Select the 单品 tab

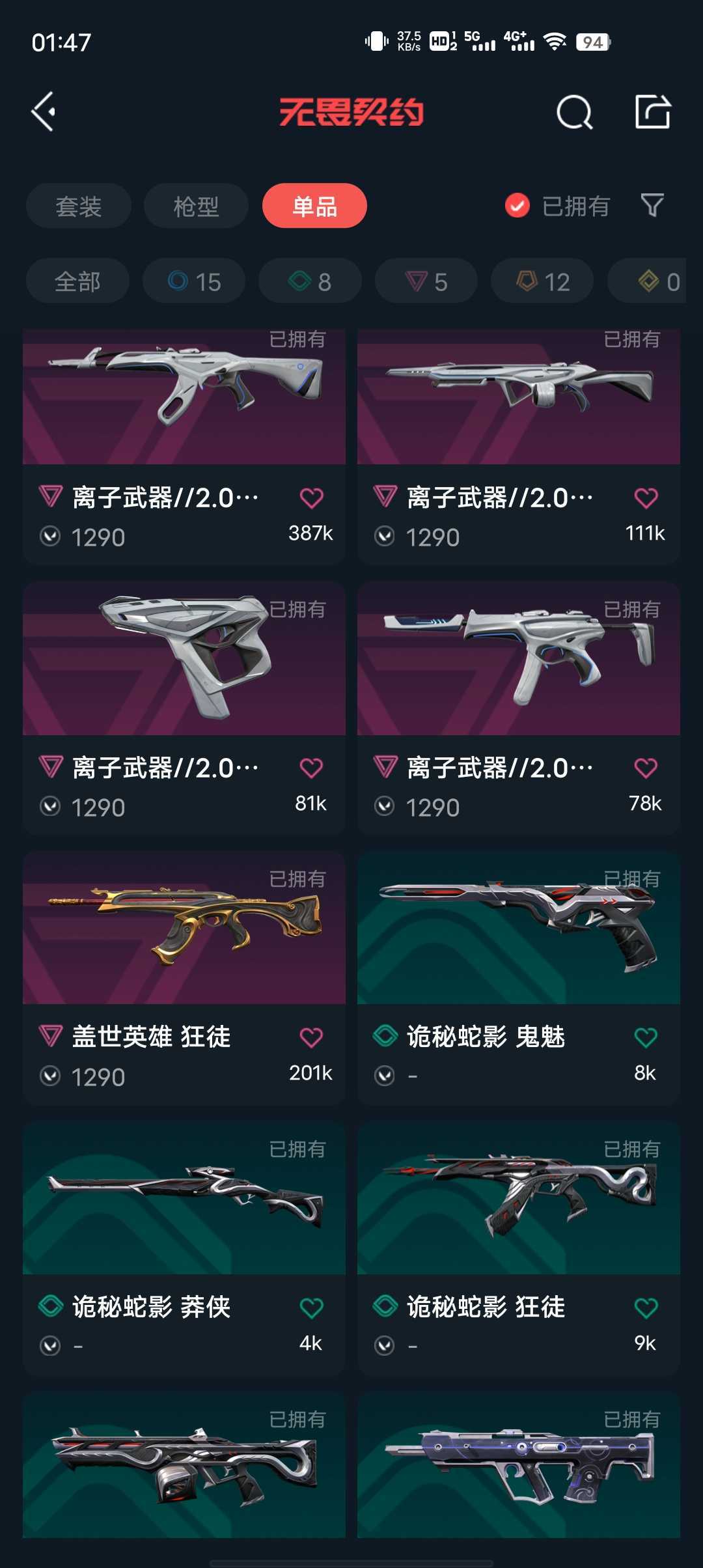[314, 206]
